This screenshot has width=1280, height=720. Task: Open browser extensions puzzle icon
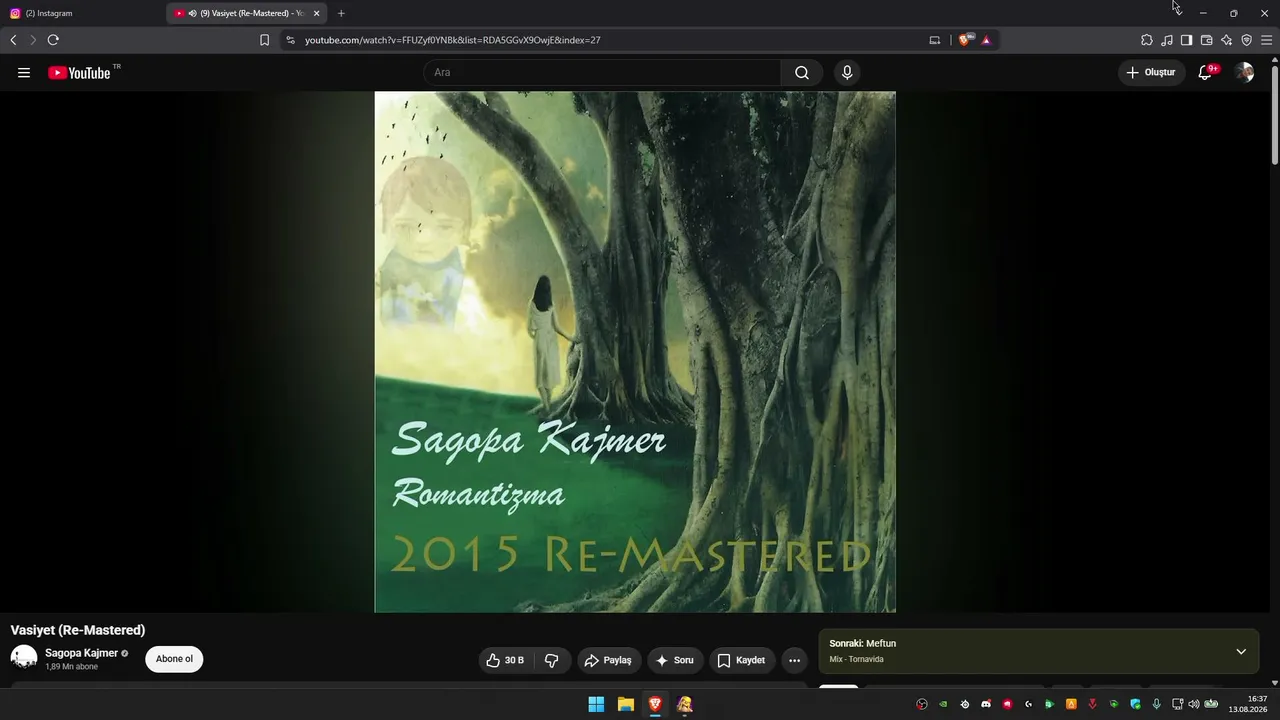(1147, 40)
